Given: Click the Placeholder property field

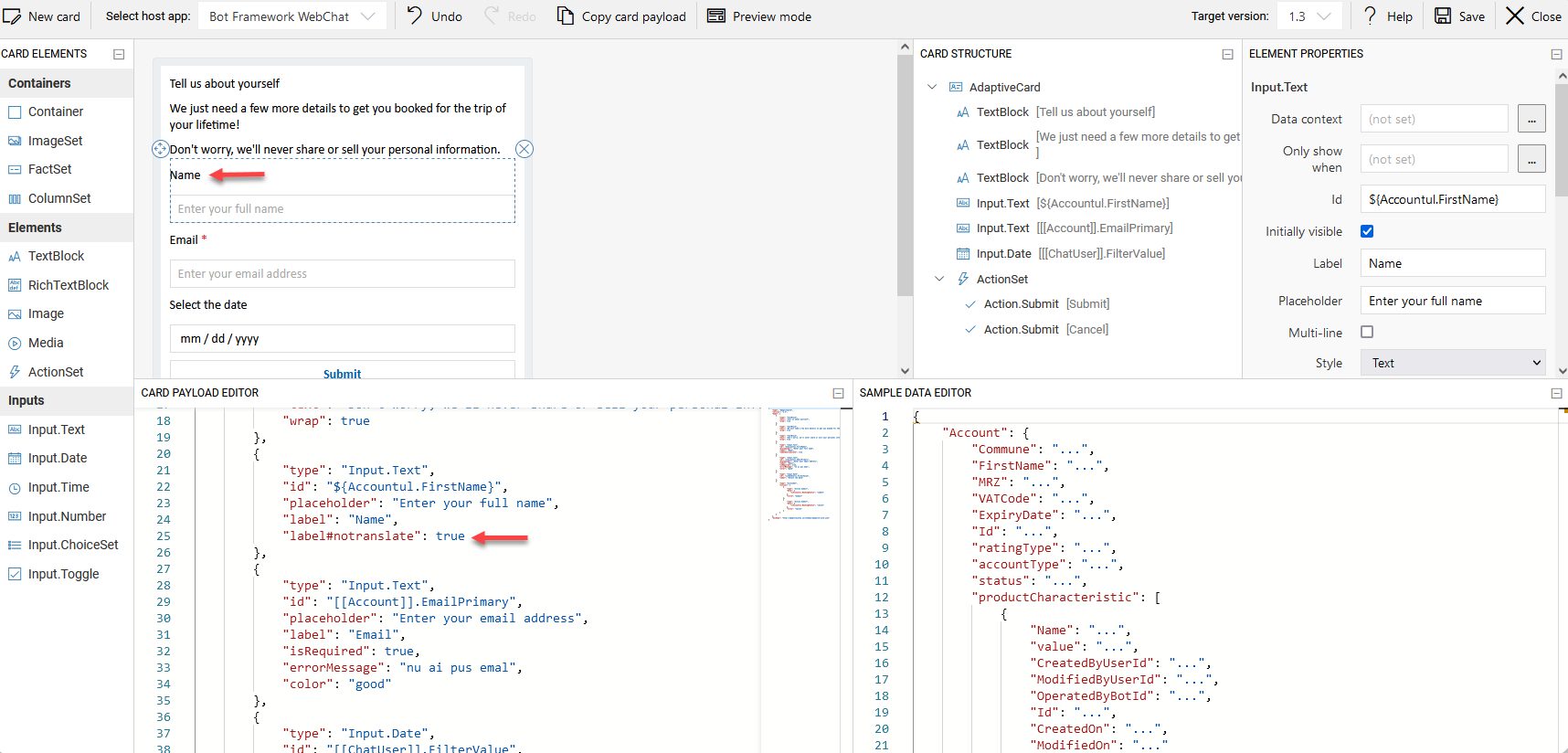Looking at the screenshot, I should 1453,301.
